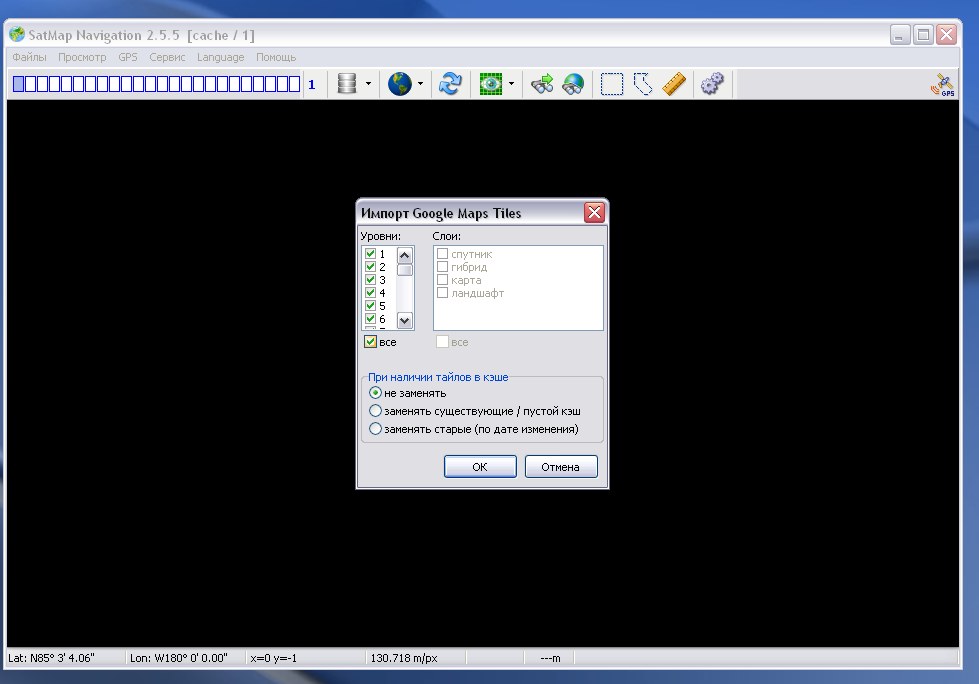Uncheck level 1 checkbox
Image resolution: width=979 pixels, height=684 pixels.
pyautogui.click(x=370, y=254)
